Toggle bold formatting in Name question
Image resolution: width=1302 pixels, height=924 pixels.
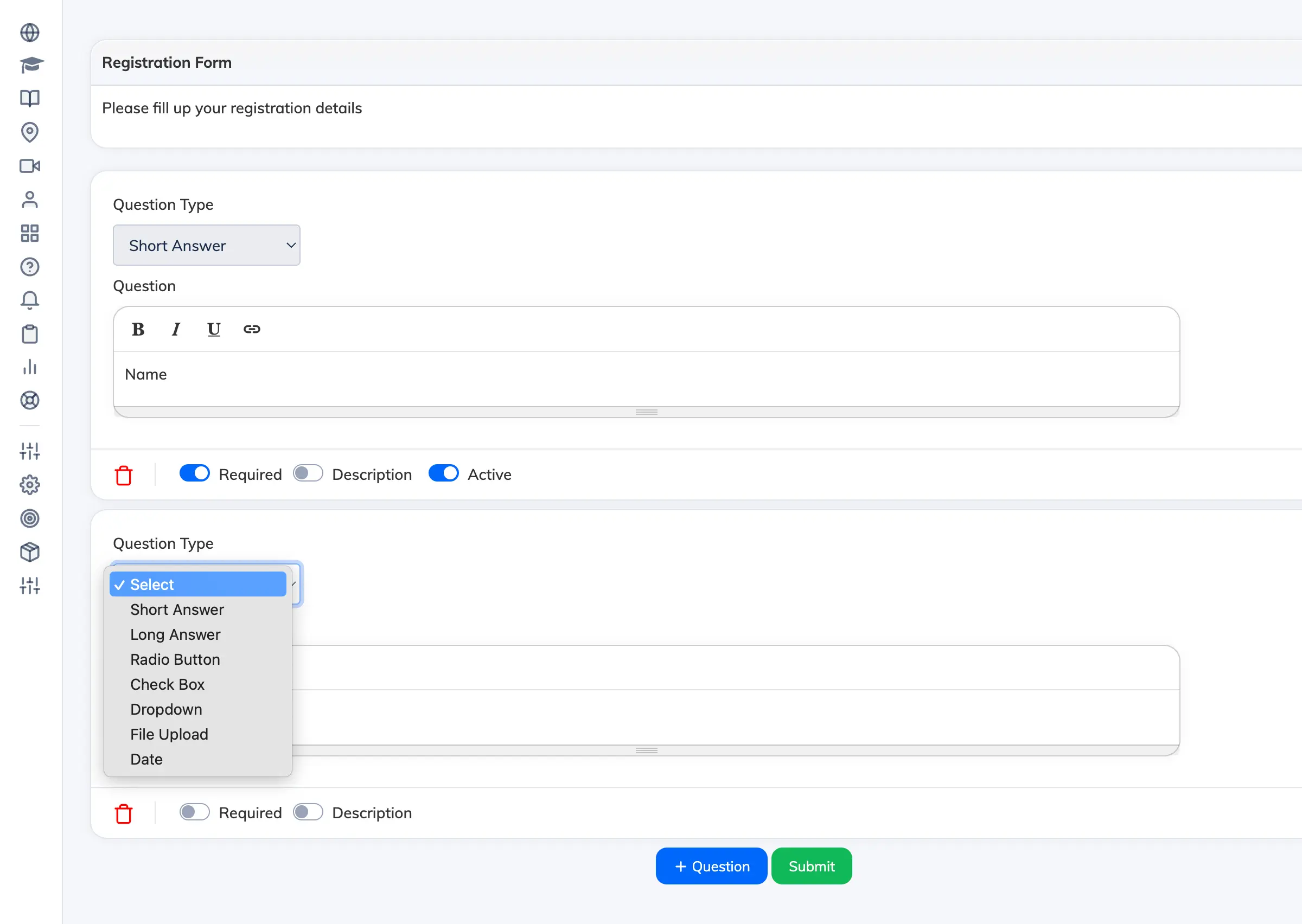click(x=138, y=329)
